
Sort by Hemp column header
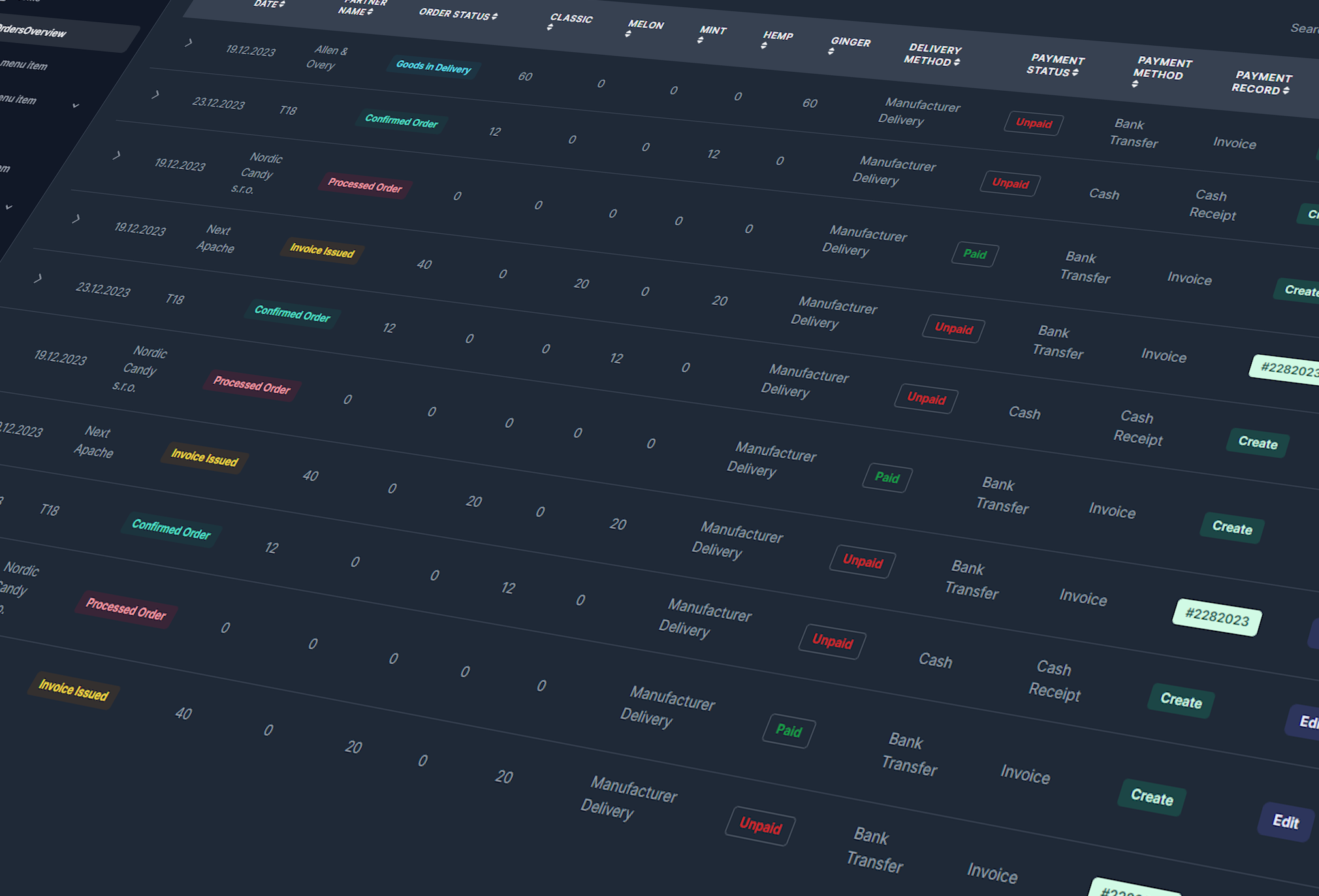777,39
